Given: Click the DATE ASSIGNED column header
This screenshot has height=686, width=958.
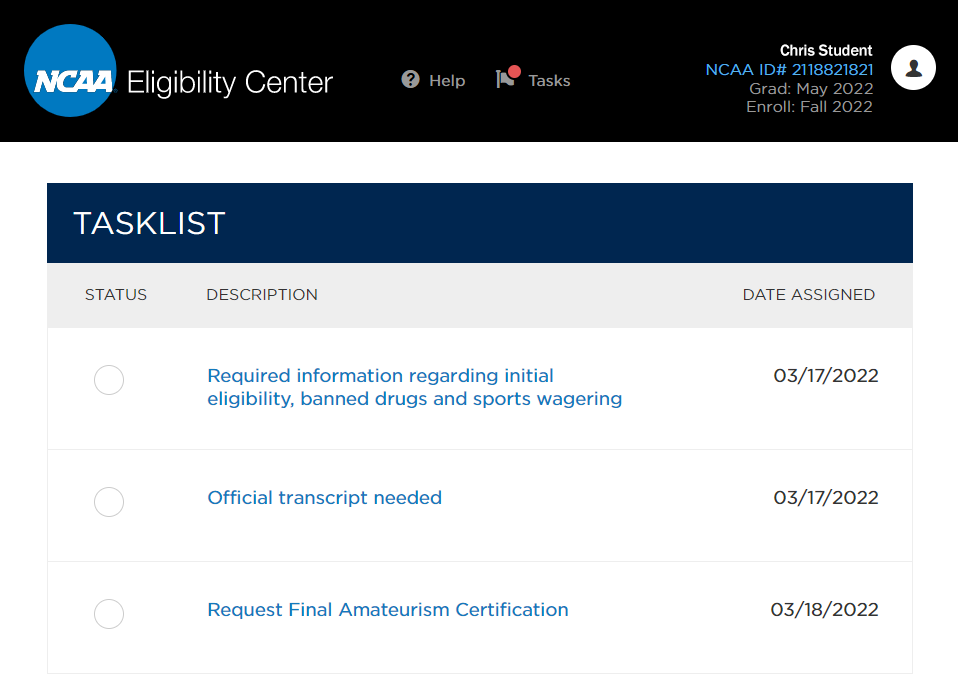Looking at the screenshot, I should (x=808, y=294).
